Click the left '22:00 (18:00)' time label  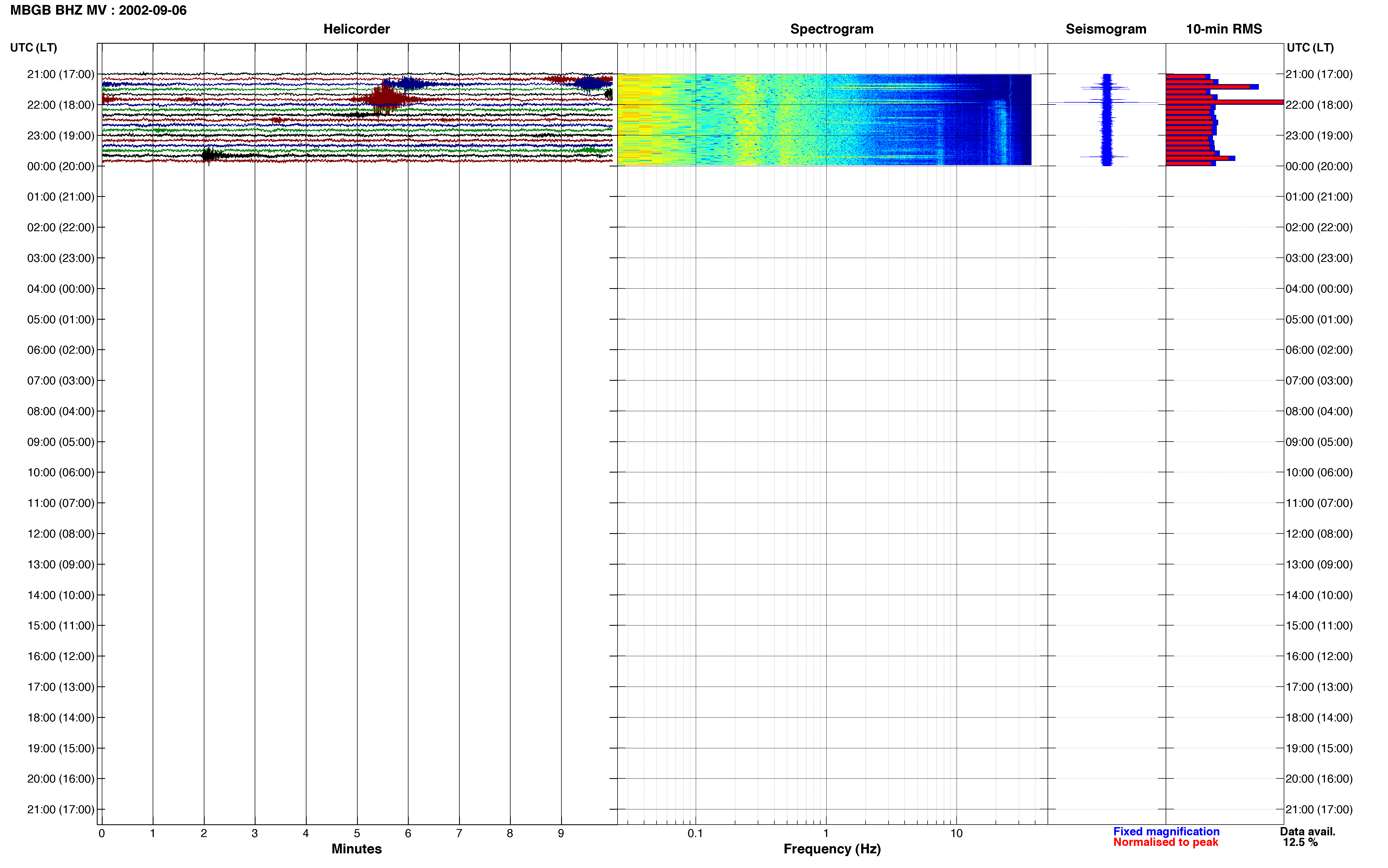coord(60,105)
